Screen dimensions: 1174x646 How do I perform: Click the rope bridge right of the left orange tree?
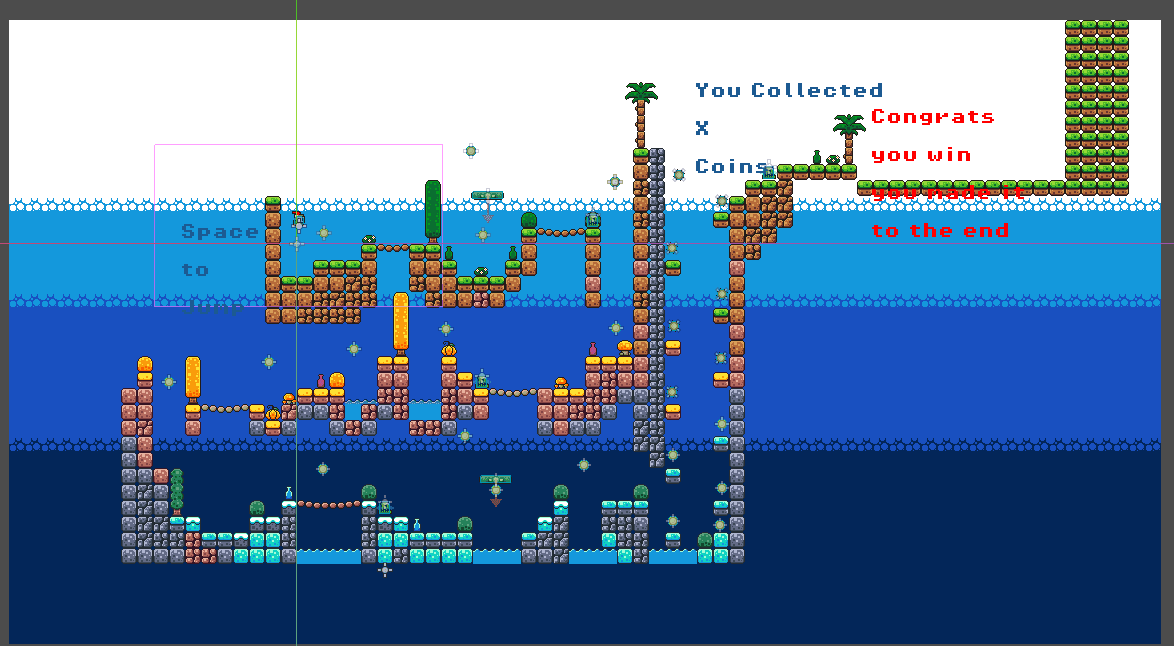click(225, 409)
